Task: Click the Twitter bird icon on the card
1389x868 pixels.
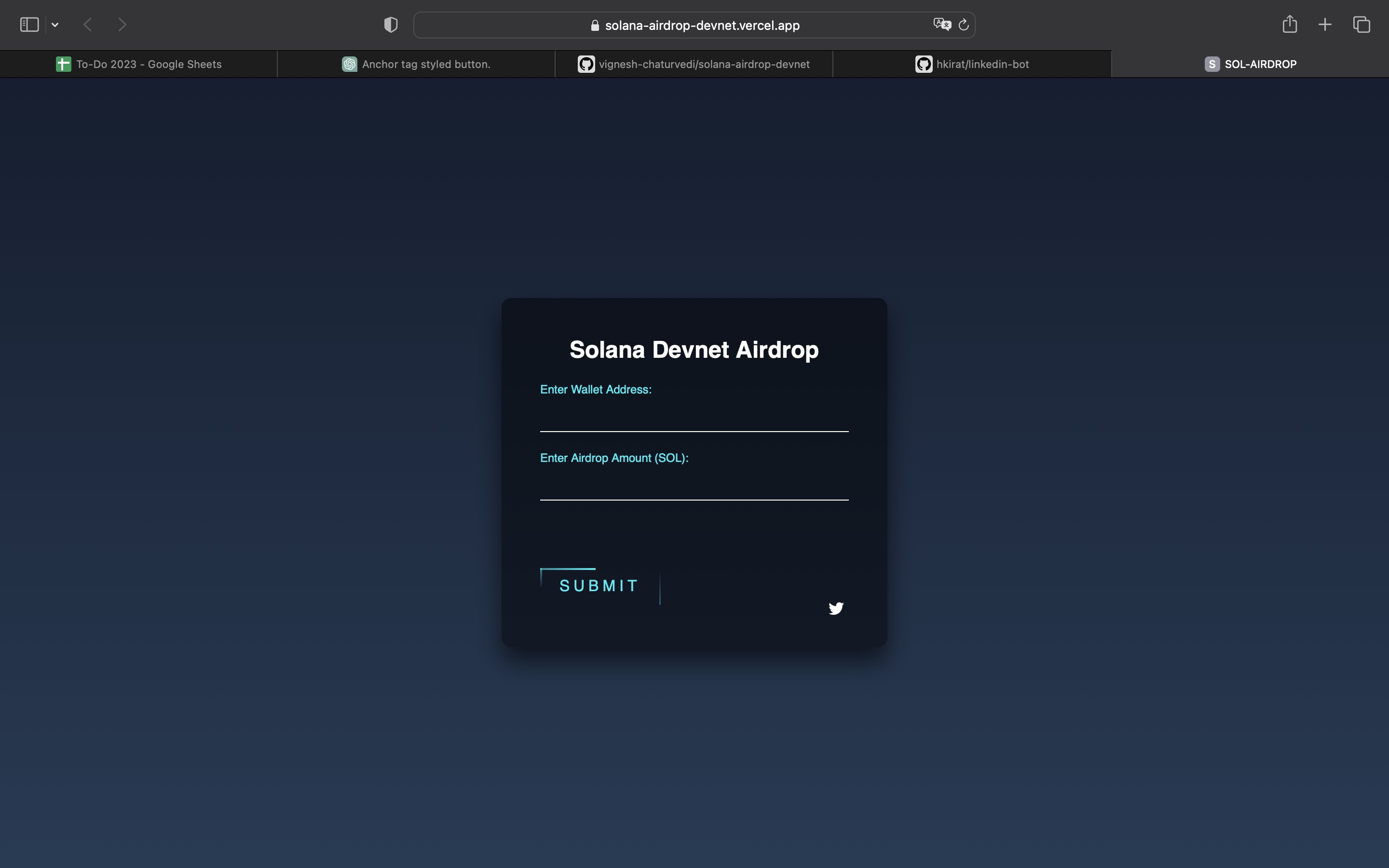Action: pyautogui.click(x=836, y=608)
